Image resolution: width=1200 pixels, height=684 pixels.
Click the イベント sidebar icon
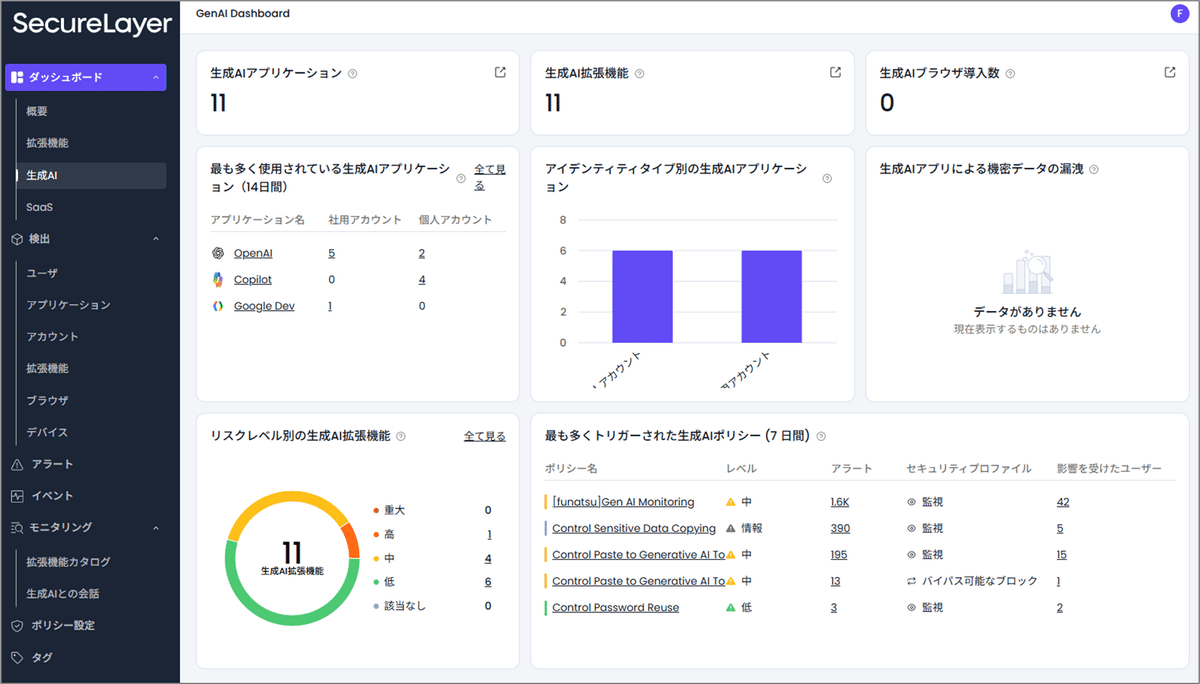click(17, 496)
